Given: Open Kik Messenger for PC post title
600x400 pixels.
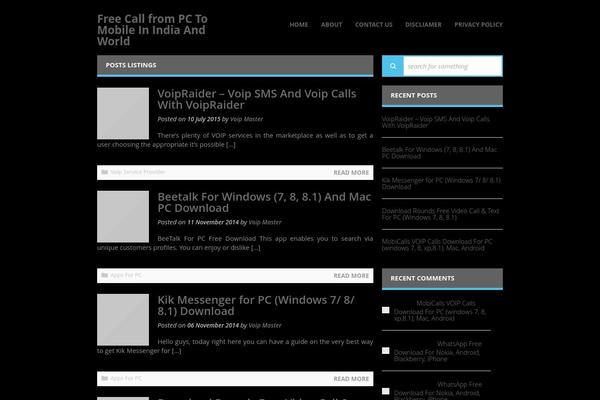Looking at the screenshot, I should click(x=256, y=305).
